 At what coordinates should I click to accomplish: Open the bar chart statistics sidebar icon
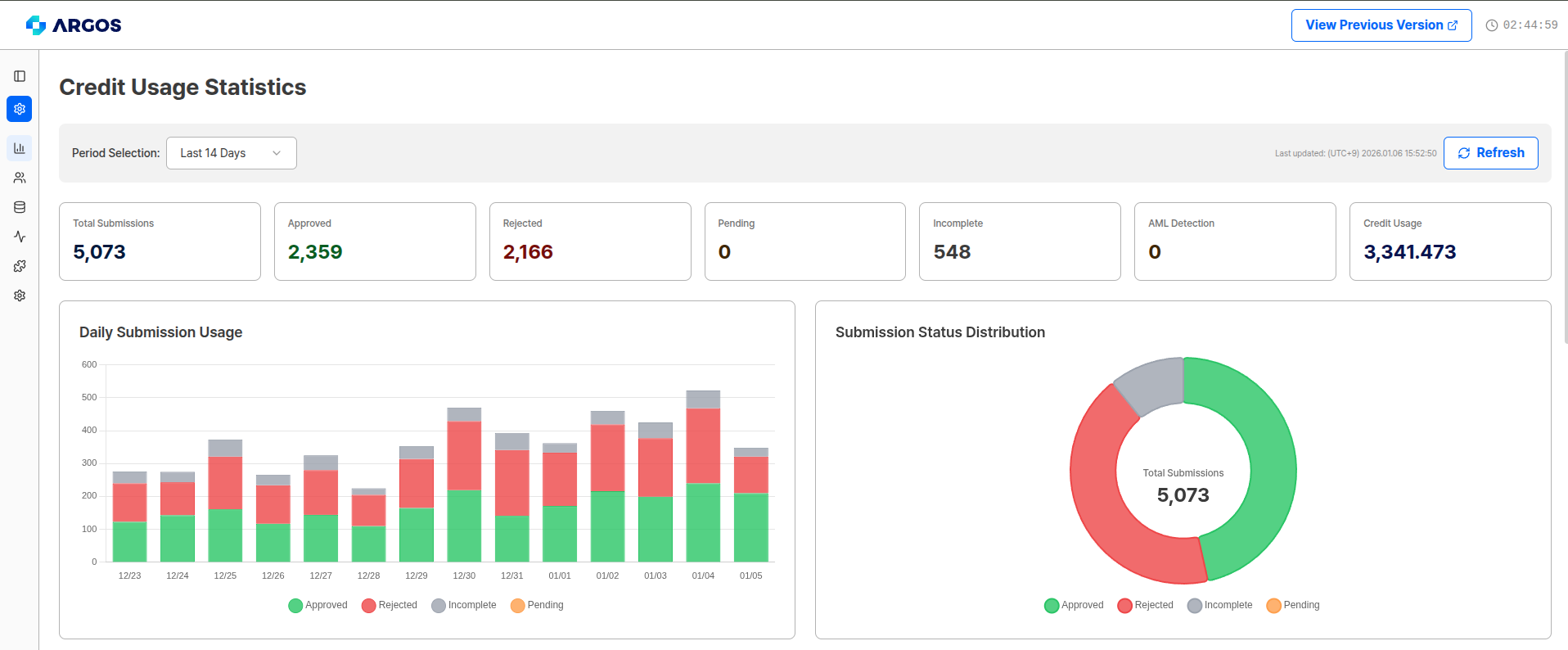coord(20,148)
